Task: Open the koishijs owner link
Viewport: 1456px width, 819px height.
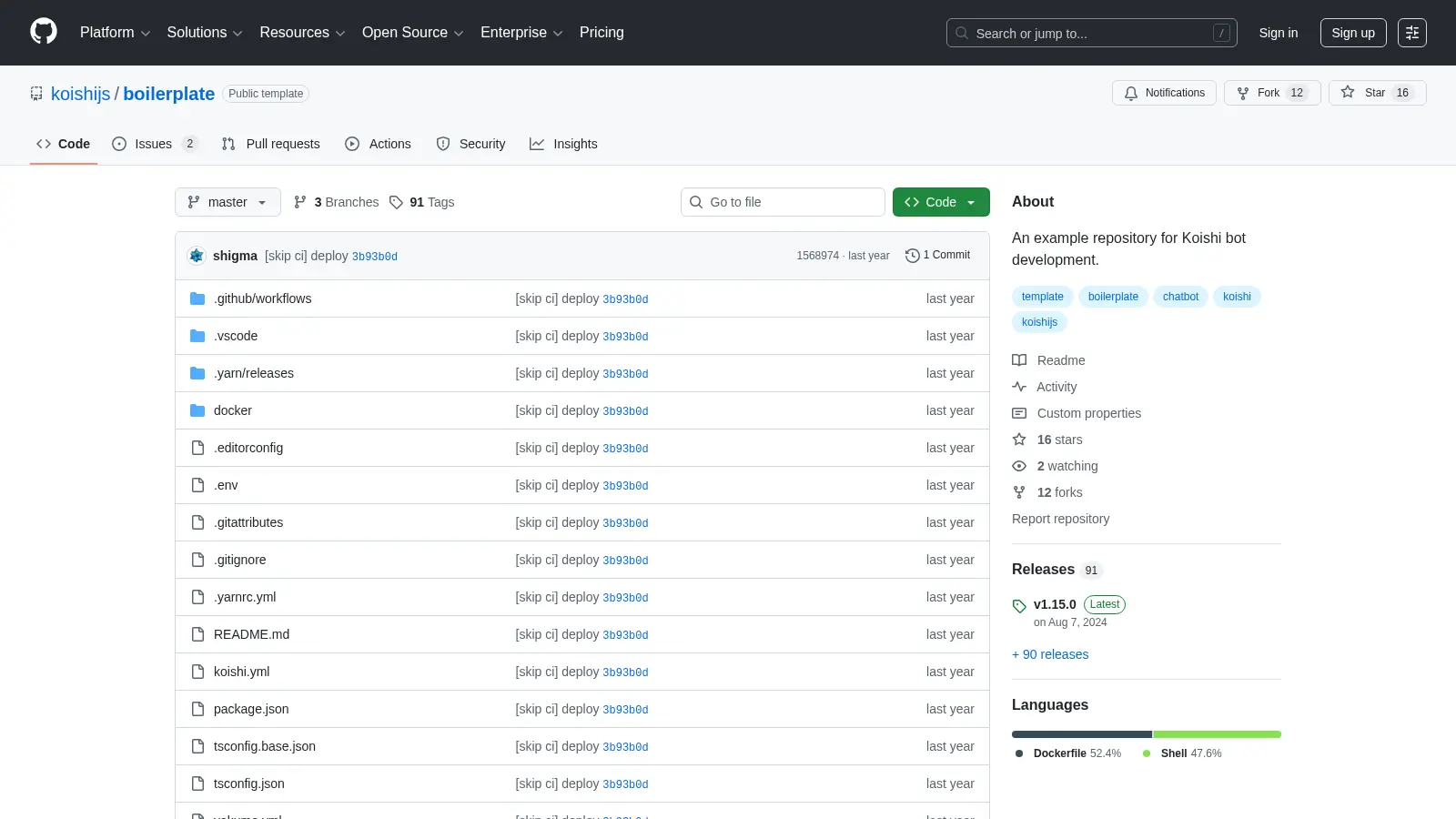Action: [x=80, y=94]
